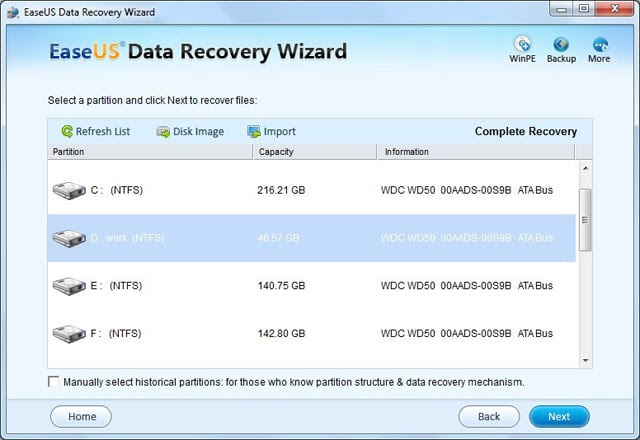Click the E: row WDC WD50 information text
Image resolution: width=640 pixels, height=440 pixels.
(467, 286)
